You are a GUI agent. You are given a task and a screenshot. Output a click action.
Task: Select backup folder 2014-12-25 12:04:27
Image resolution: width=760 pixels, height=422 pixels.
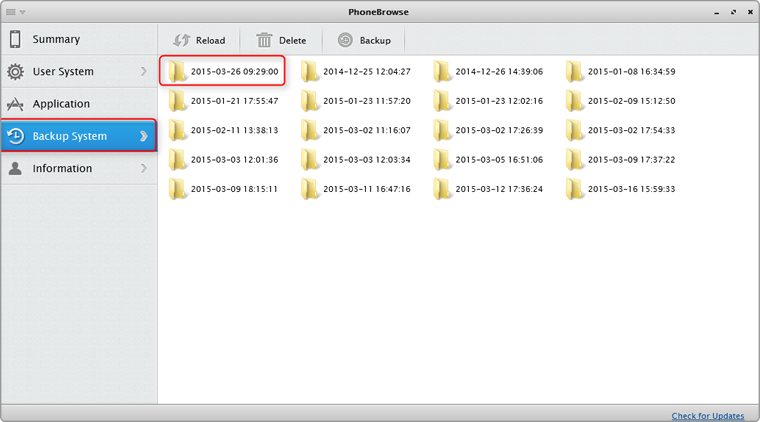(x=356, y=72)
